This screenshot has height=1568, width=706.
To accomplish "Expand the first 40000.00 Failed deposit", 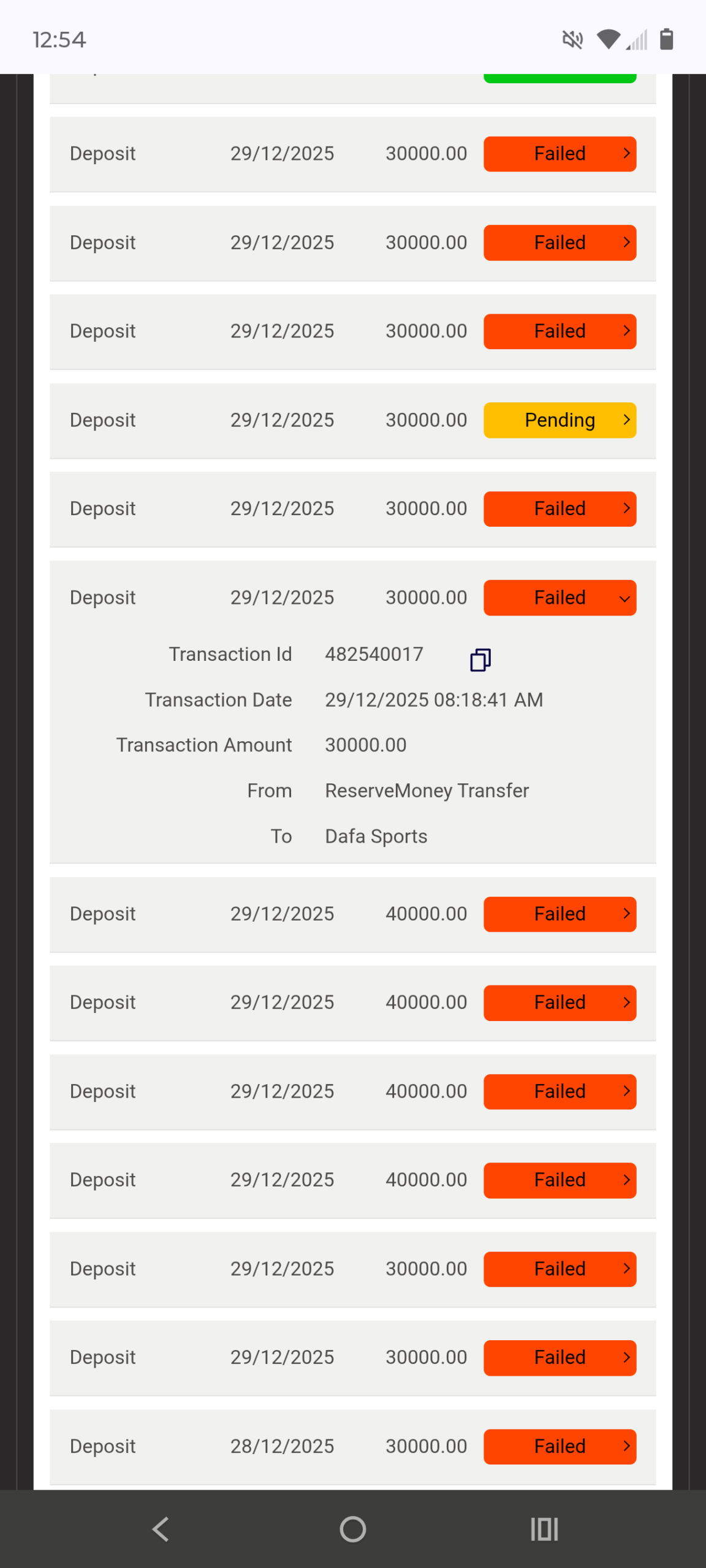I will 560,914.
